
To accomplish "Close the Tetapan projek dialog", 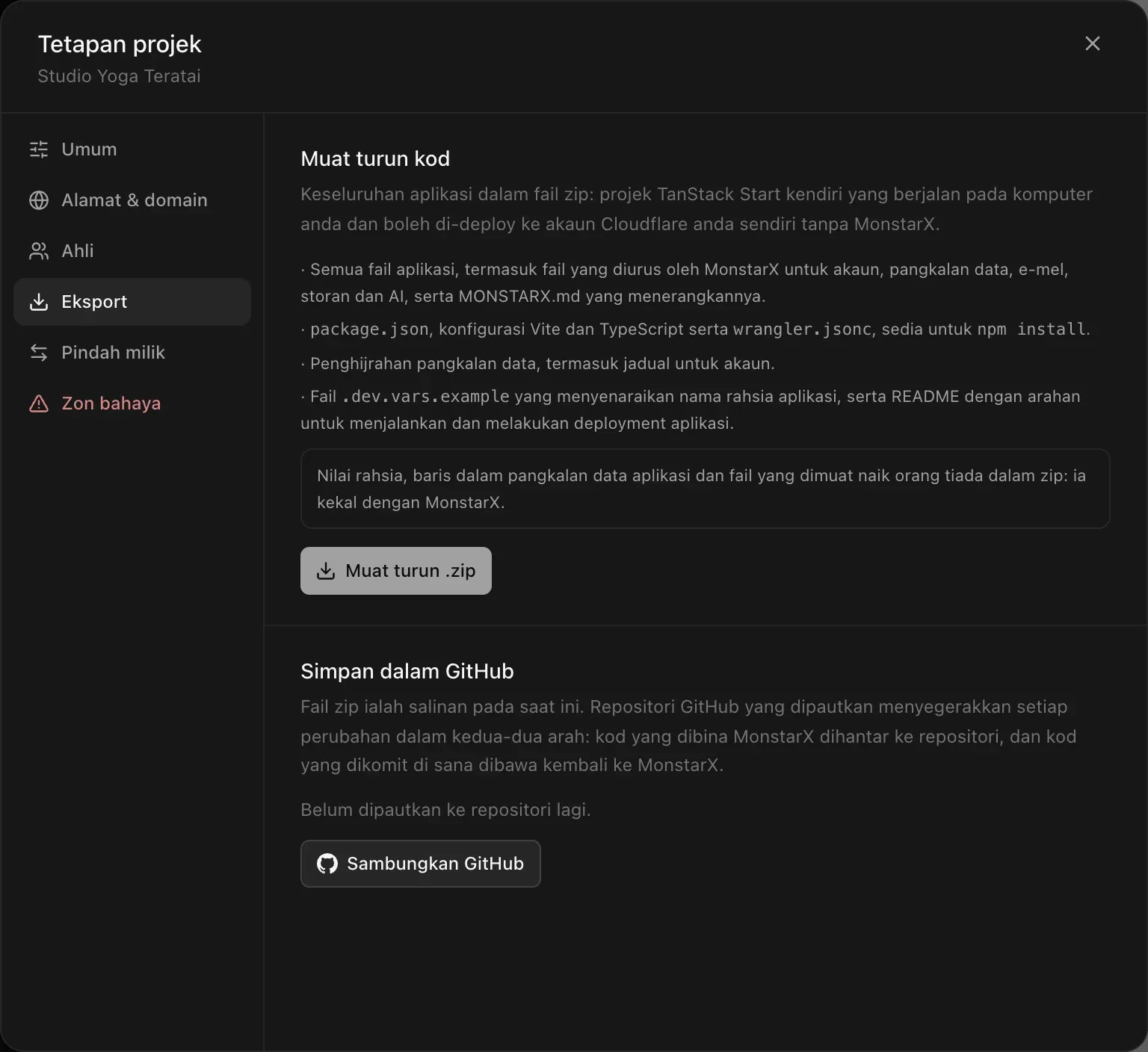I will click(x=1093, y=43).
